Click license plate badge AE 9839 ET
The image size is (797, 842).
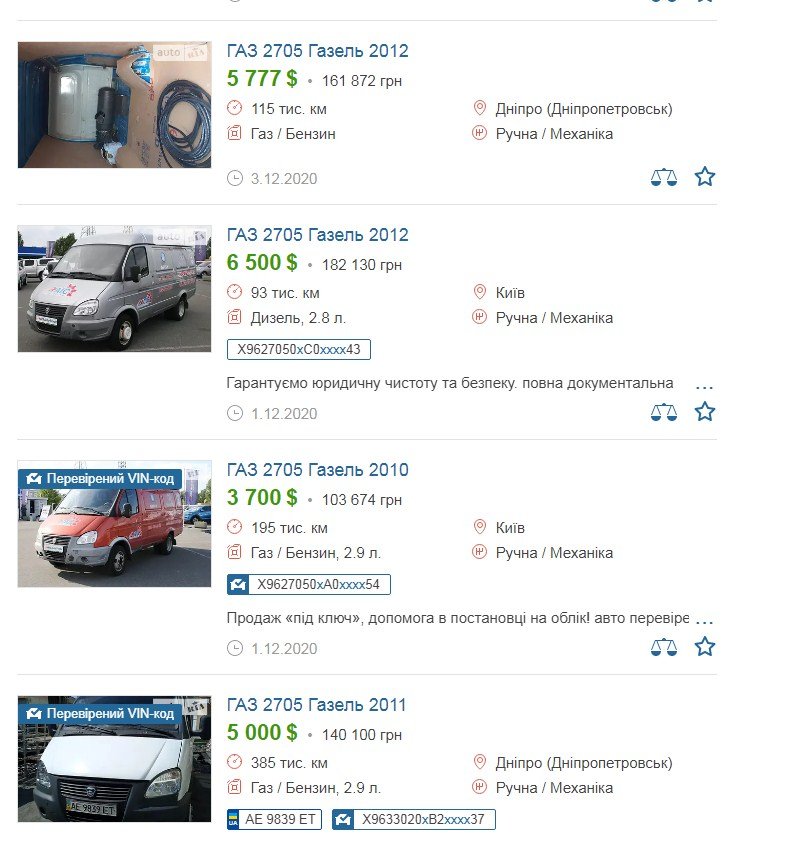[274, 819]
